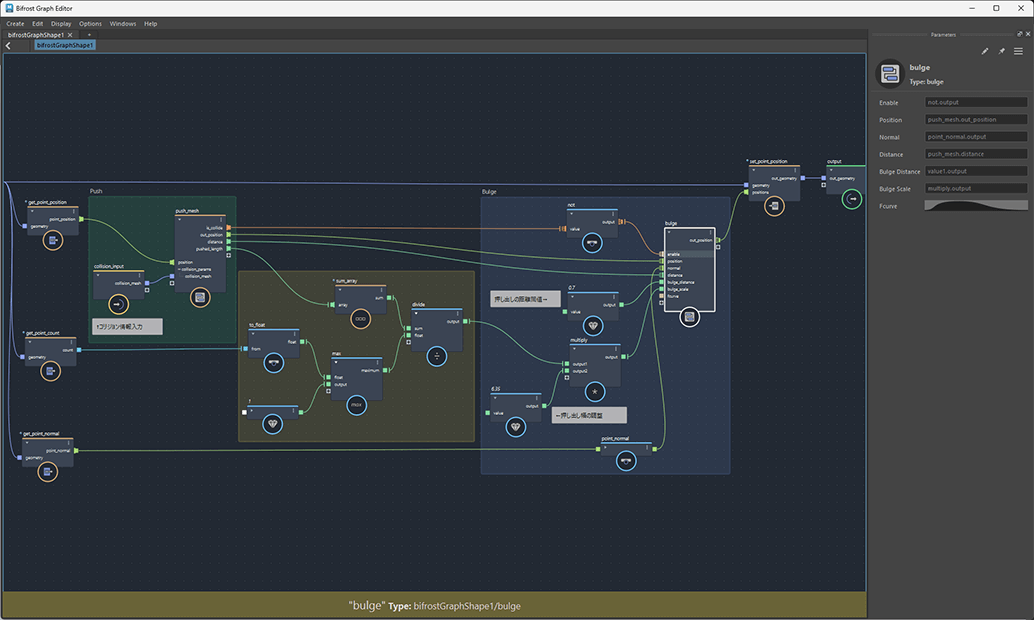Select the sticky note beside the 0.7 node
1034x620 pixels.
(x=526, y=299)
